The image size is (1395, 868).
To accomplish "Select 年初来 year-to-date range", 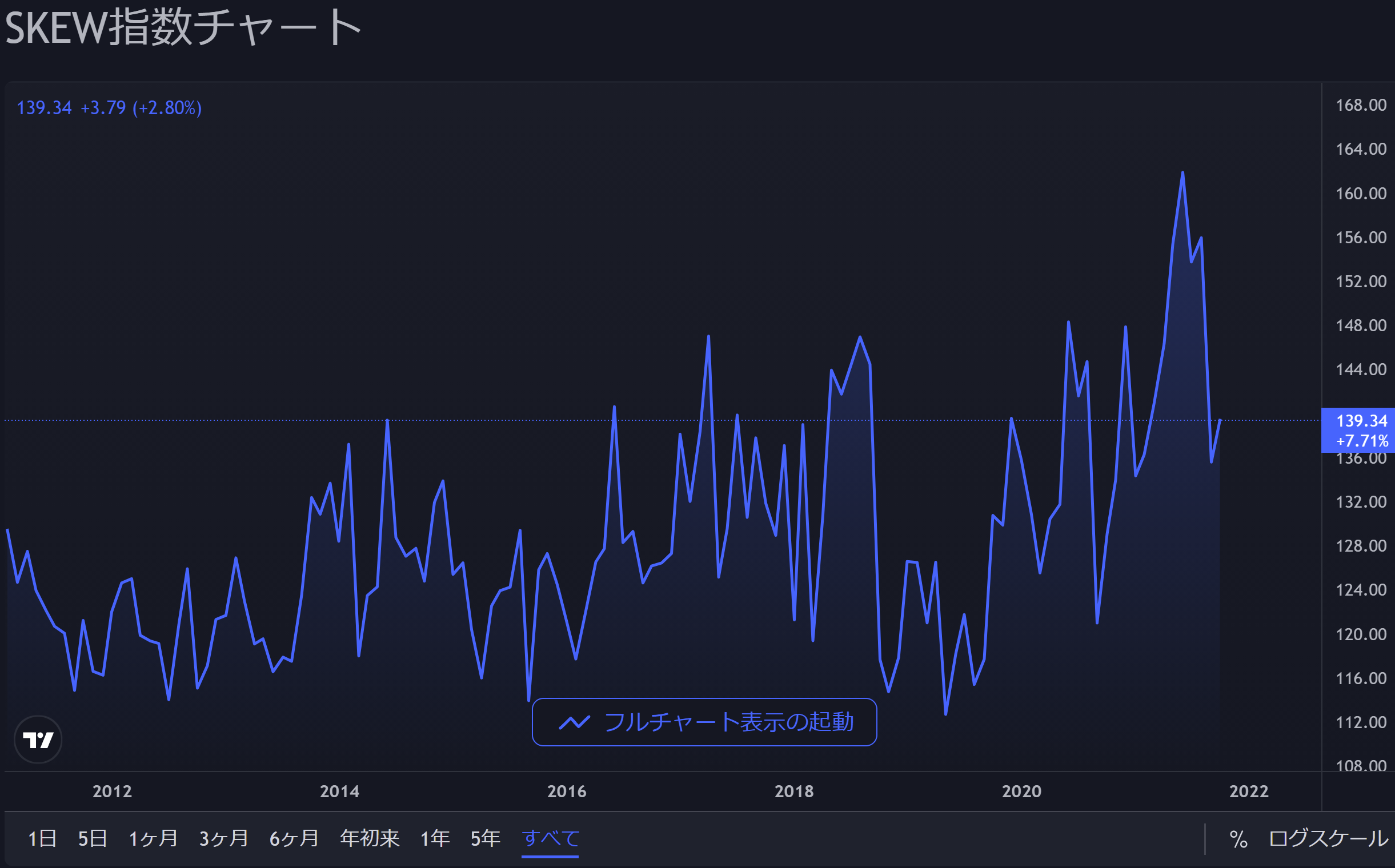I will (x=369, y=839).
